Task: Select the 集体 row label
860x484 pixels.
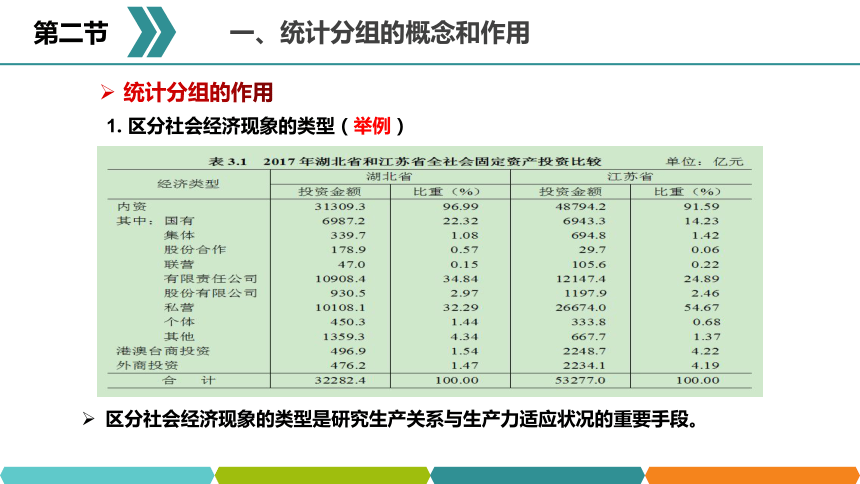Action: (179, 235)
